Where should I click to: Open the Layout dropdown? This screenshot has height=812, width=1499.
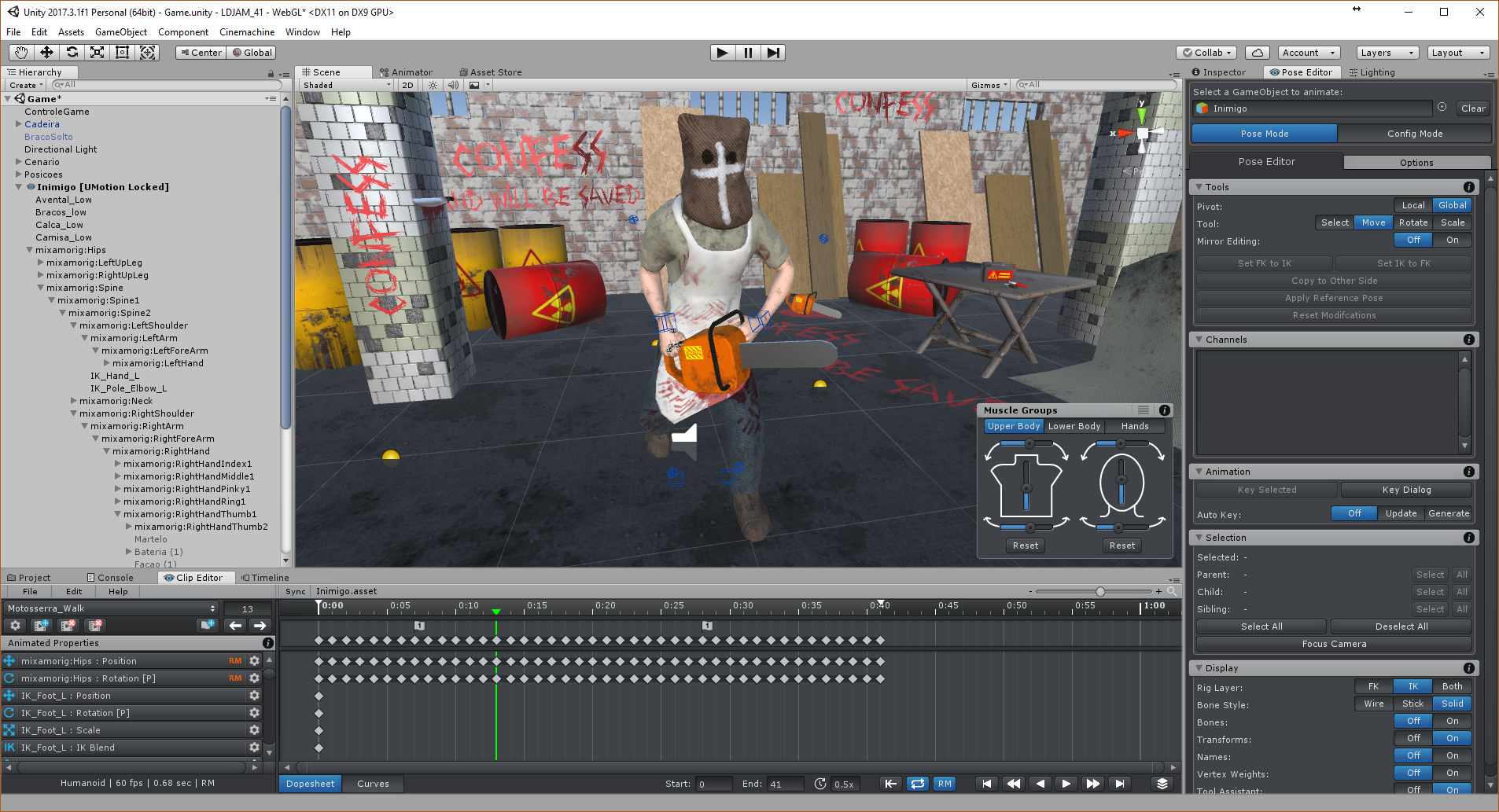1458,53
